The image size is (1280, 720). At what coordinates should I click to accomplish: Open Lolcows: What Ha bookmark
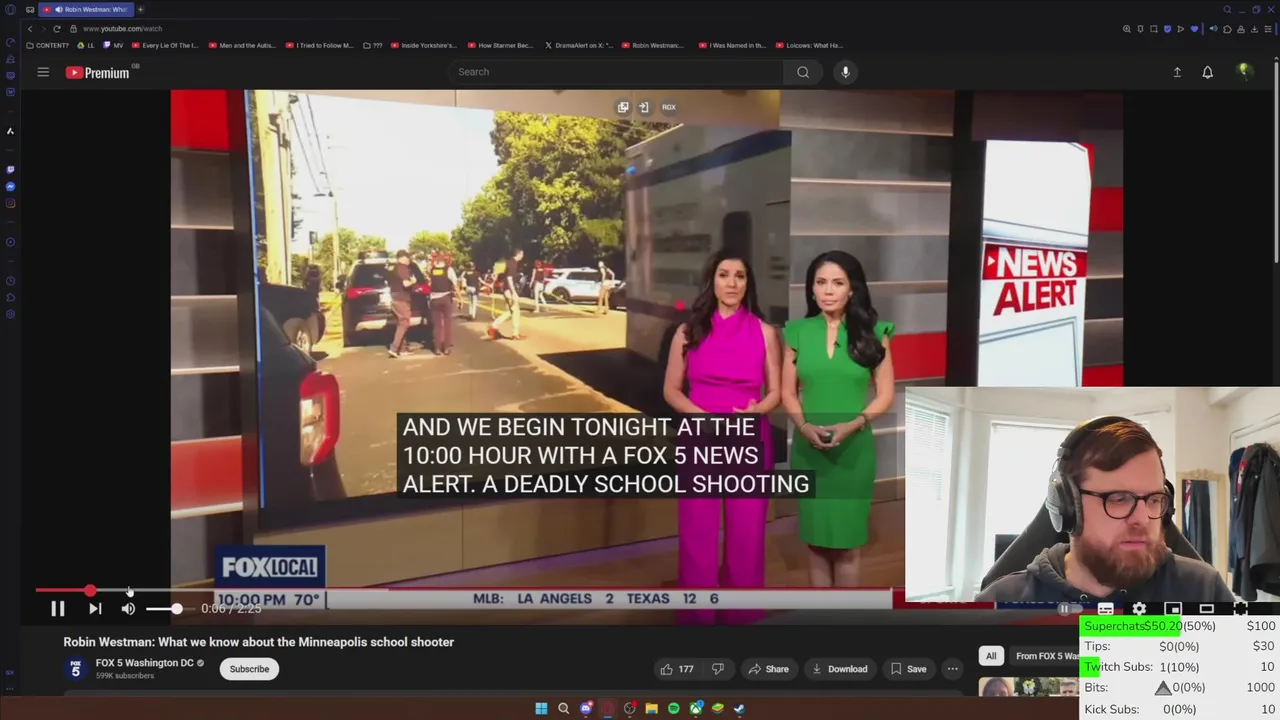(x=810, y=45)
